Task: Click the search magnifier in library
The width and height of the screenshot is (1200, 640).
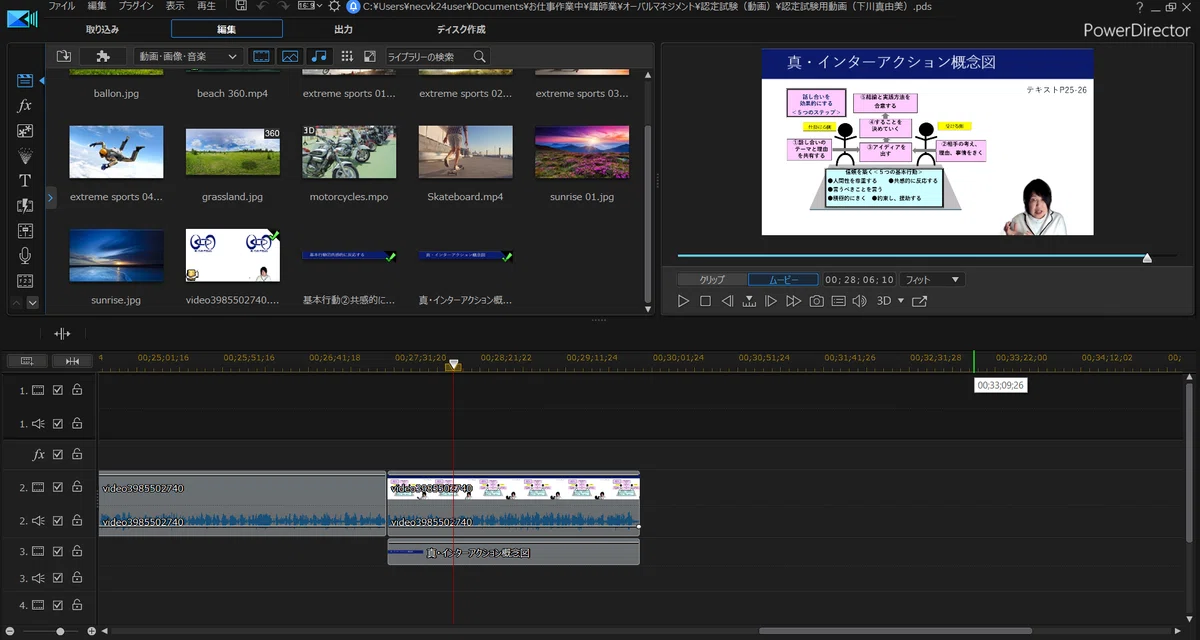Action: (480, 56)
